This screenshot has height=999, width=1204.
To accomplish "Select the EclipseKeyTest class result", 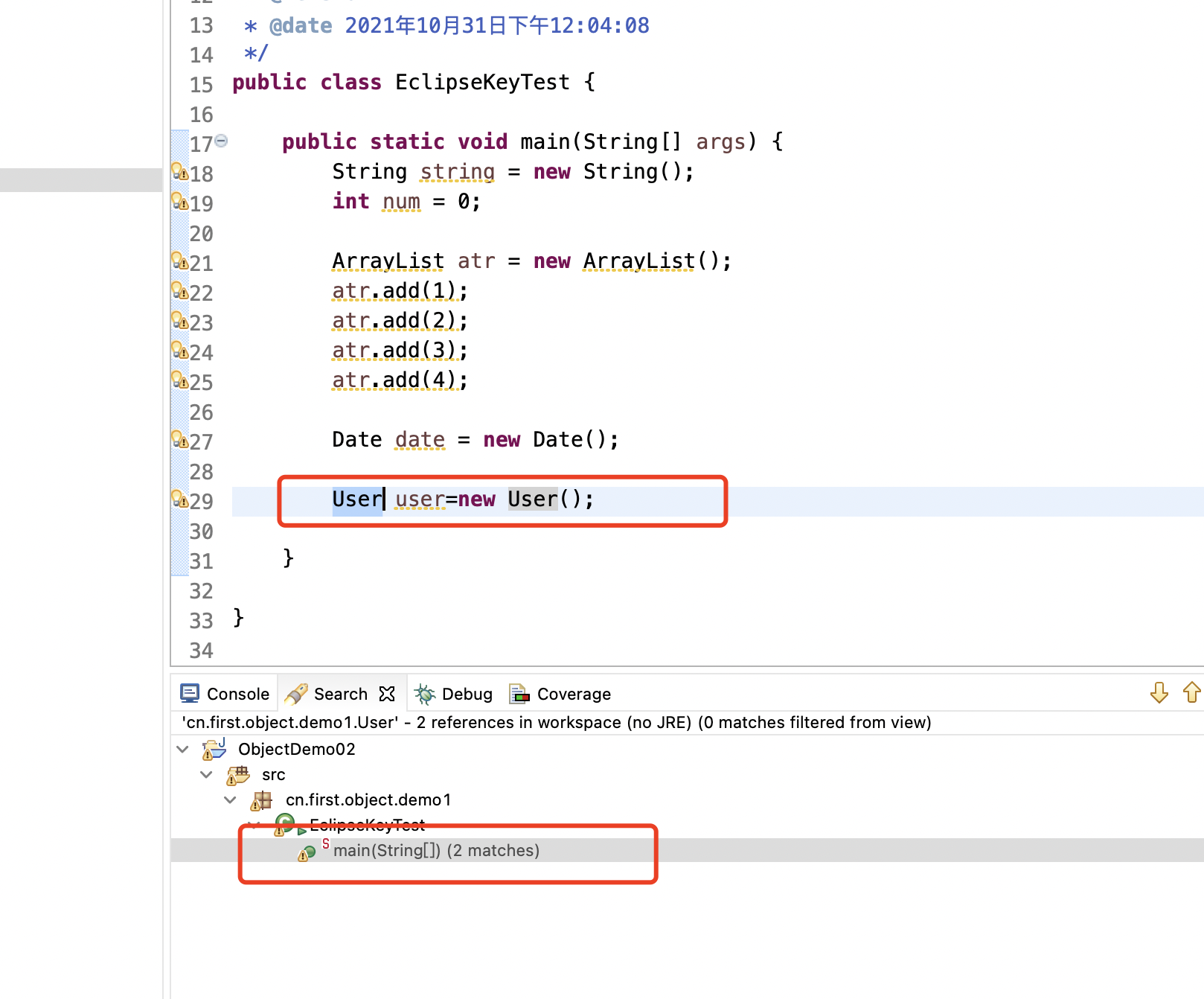I will [367, 825].
